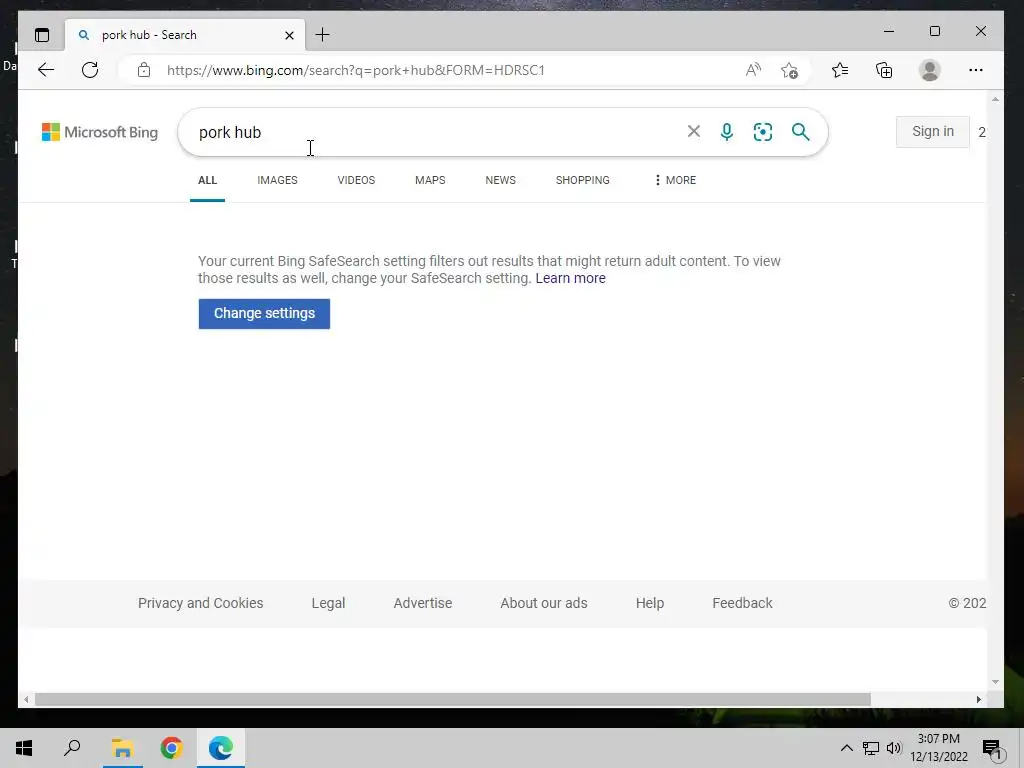Open a new tab with plus icon
The width and height of the screenshot is (1024, 768).
(x=323, y=35)
